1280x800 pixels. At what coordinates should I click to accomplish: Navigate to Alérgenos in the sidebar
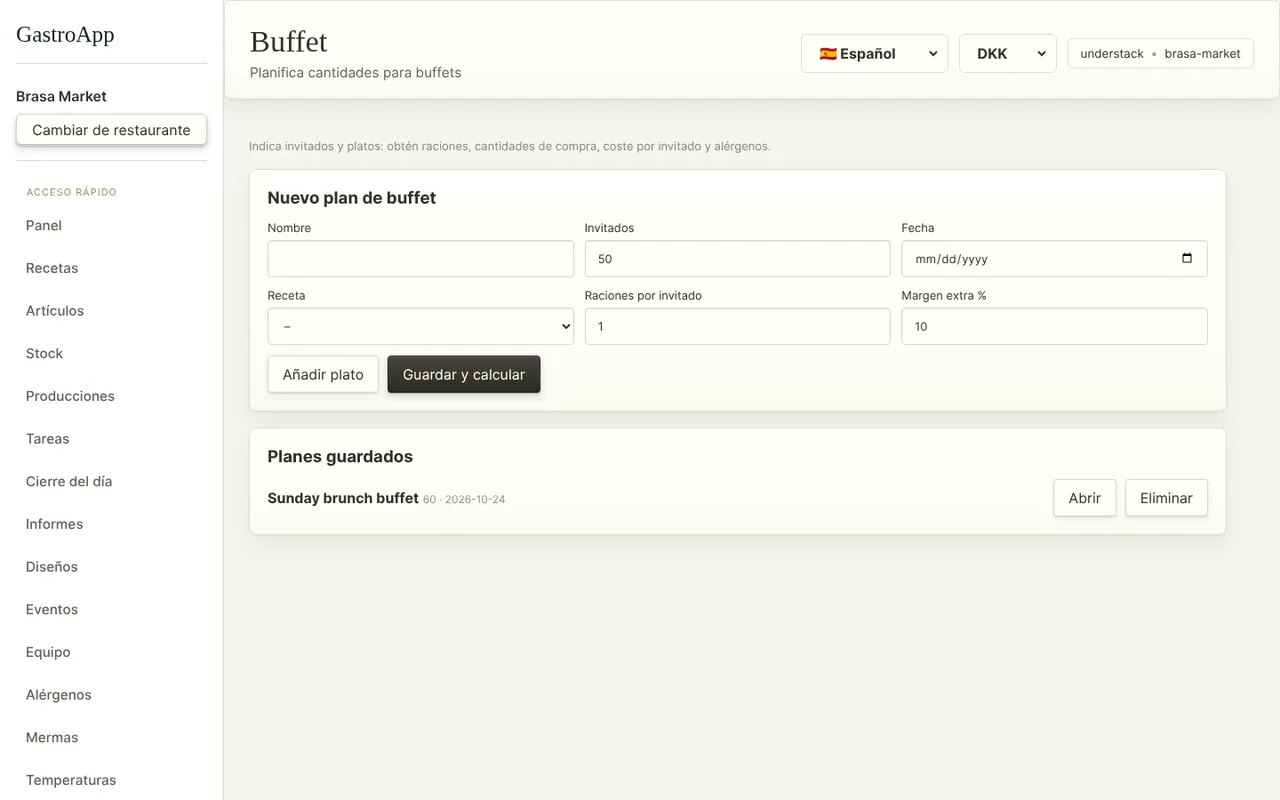pos(59,695)
